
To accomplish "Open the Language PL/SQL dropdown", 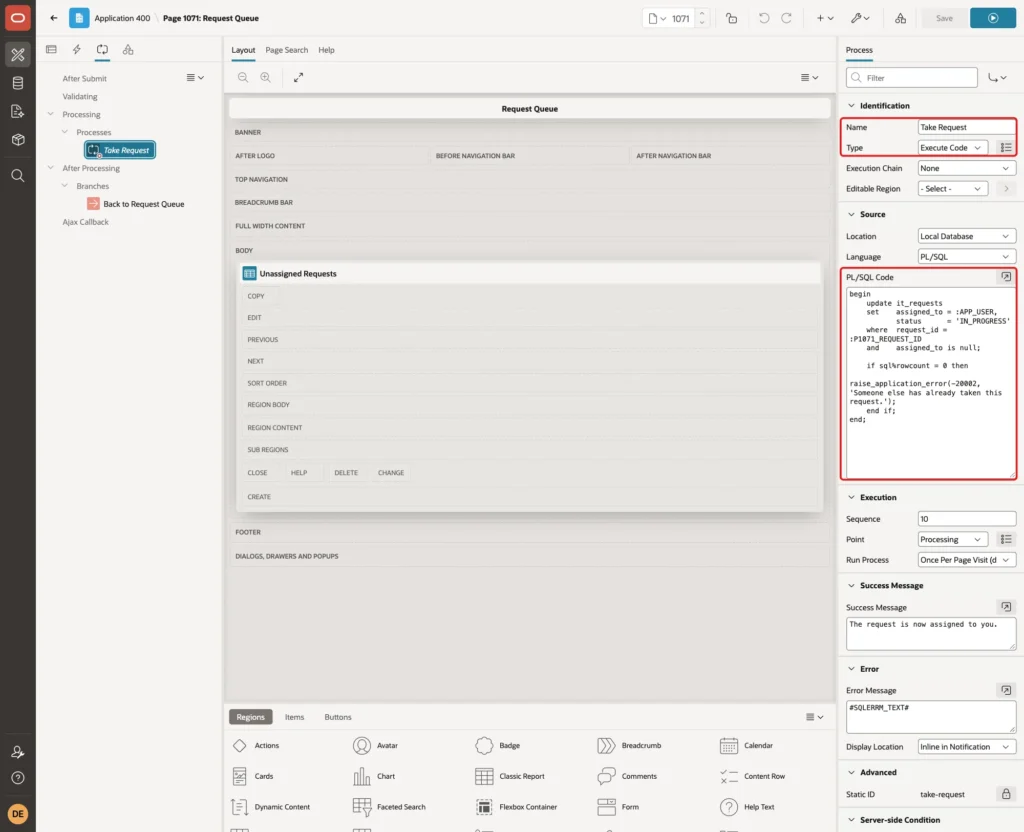I will pyautogui.click(x=967, y=257).
